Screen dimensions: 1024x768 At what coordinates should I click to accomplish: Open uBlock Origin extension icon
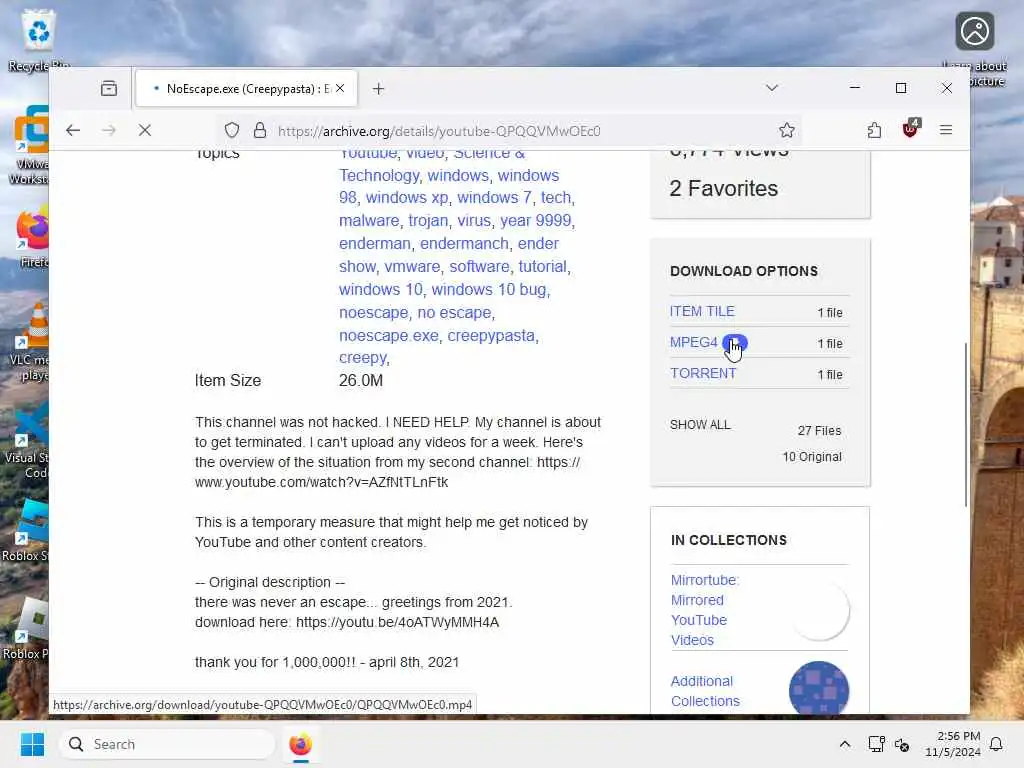pos(910,129)
